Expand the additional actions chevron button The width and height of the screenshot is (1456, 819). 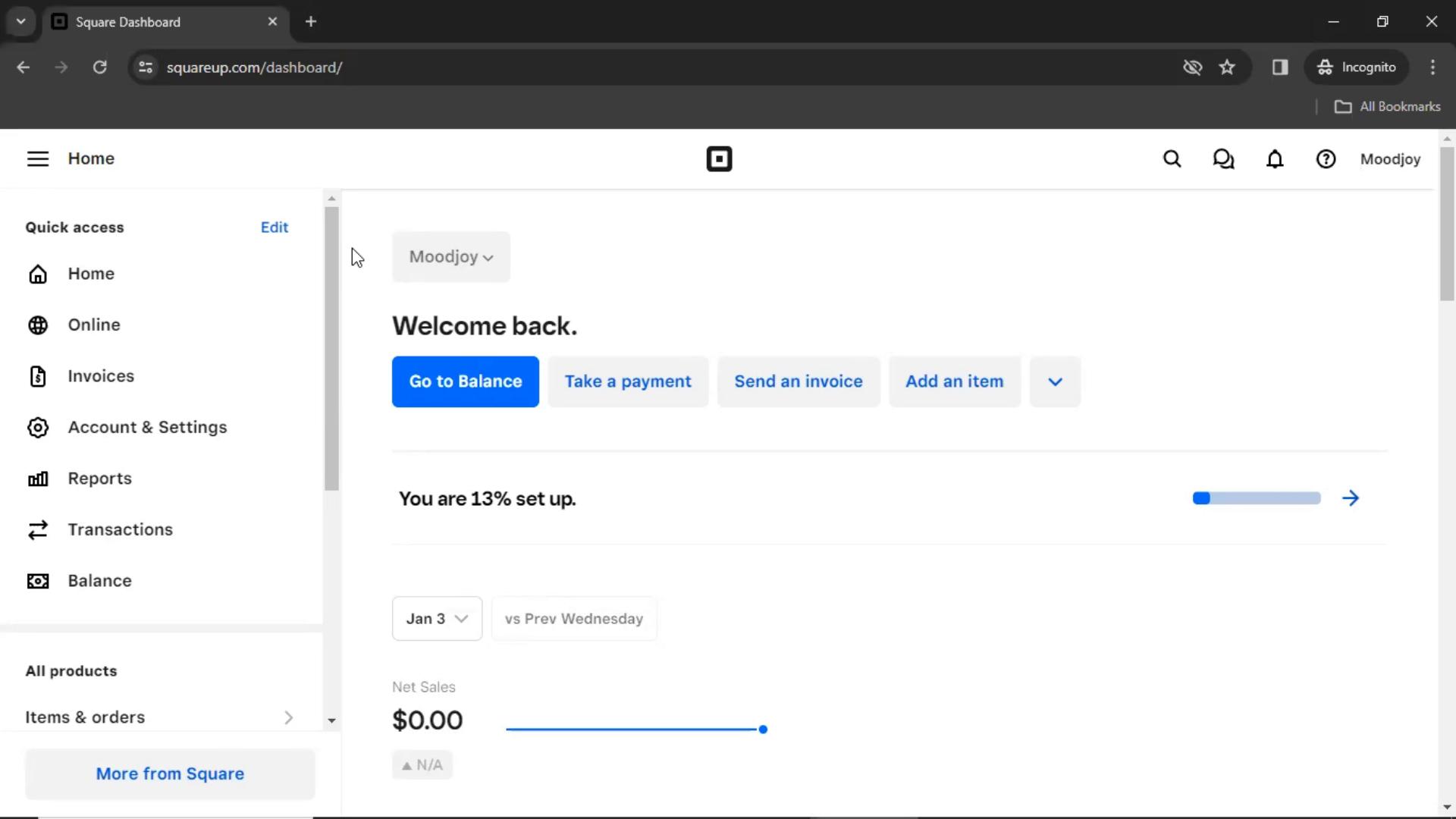(1055, 381)
